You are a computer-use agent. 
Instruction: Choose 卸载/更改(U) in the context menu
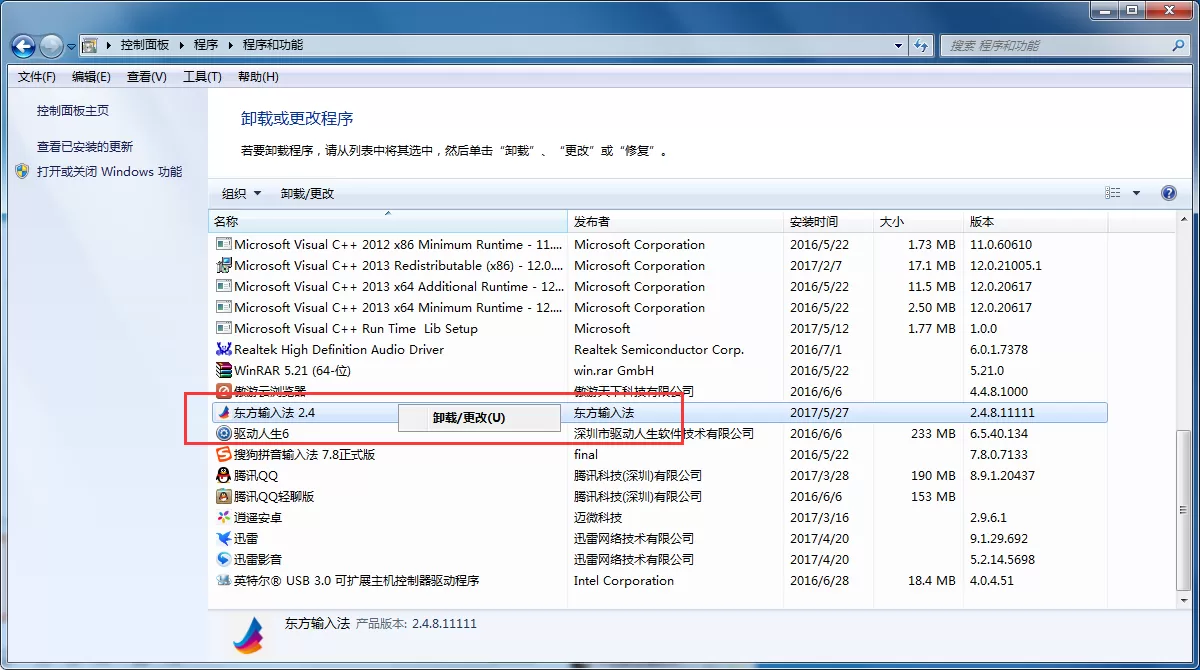pos(479,418)
